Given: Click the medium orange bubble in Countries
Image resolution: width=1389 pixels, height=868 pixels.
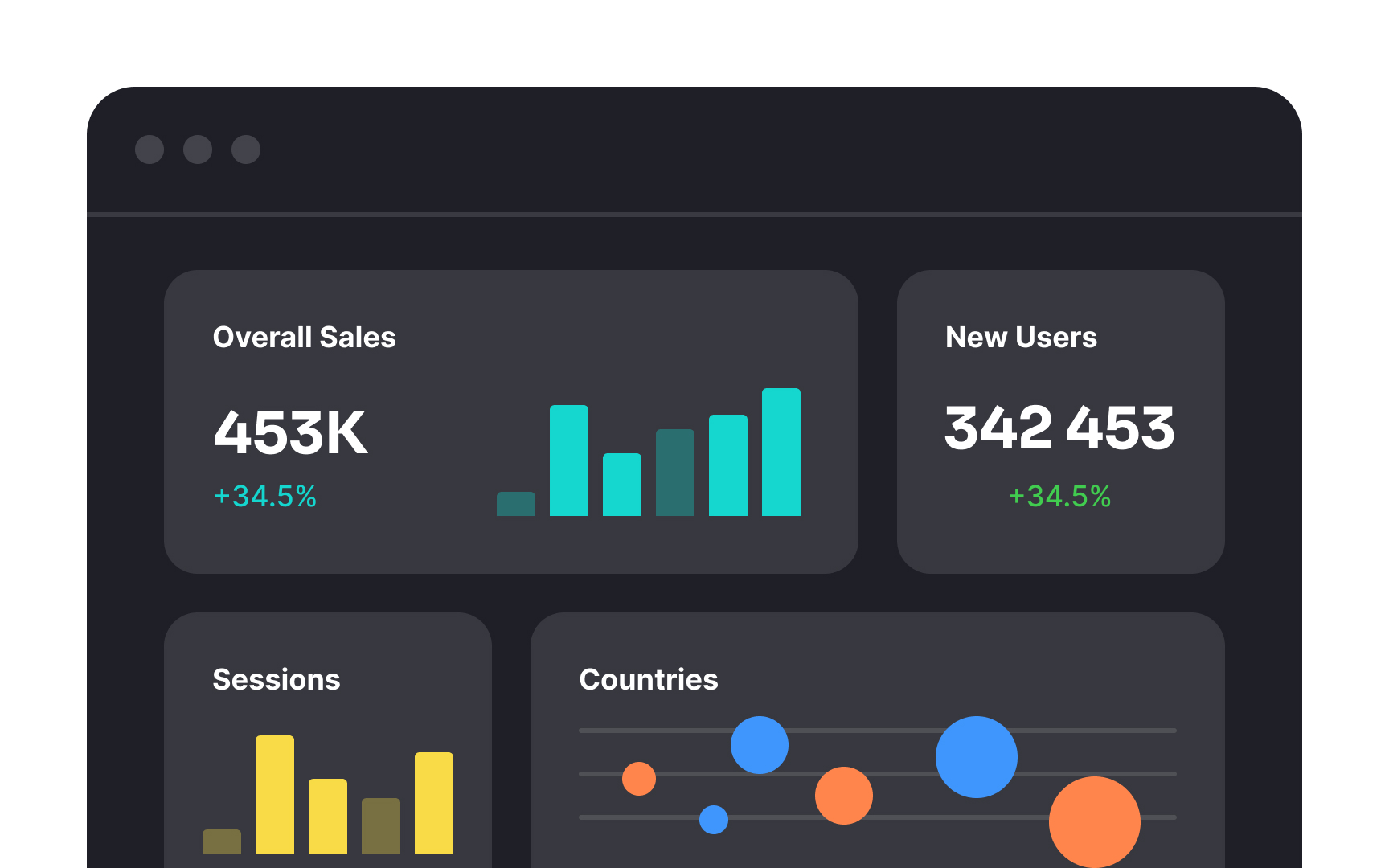Looking at the screenshot, I should coord(844,796).
